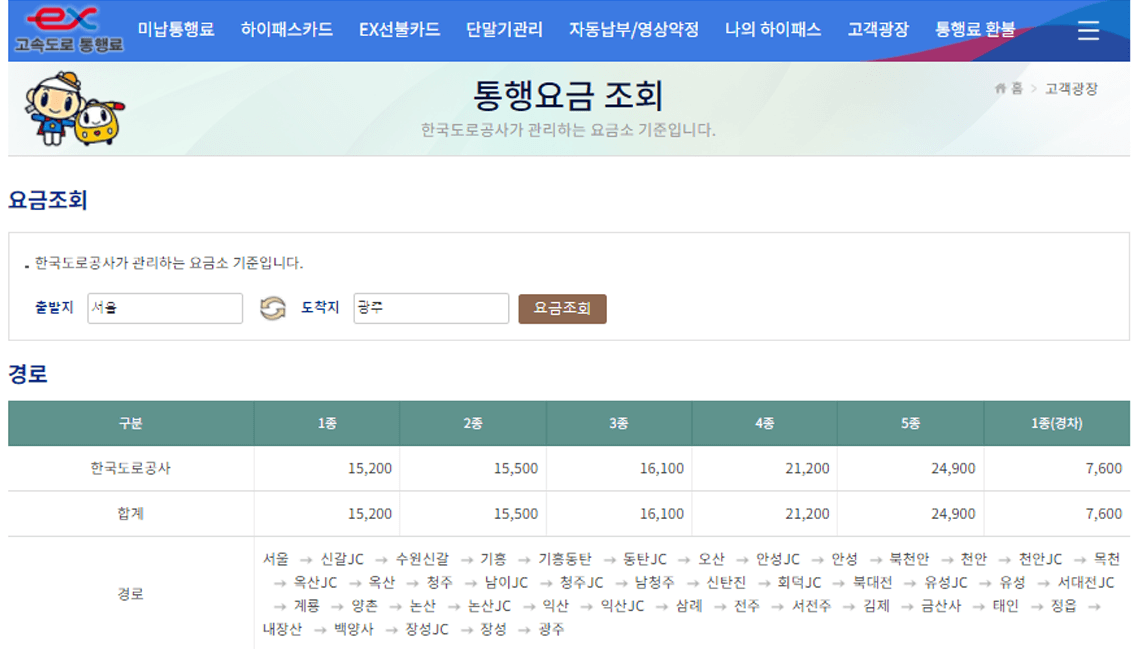Screen dimensions: 1137x649
Task: Click the 요금조회 section heading
Action: coord(48,199)
